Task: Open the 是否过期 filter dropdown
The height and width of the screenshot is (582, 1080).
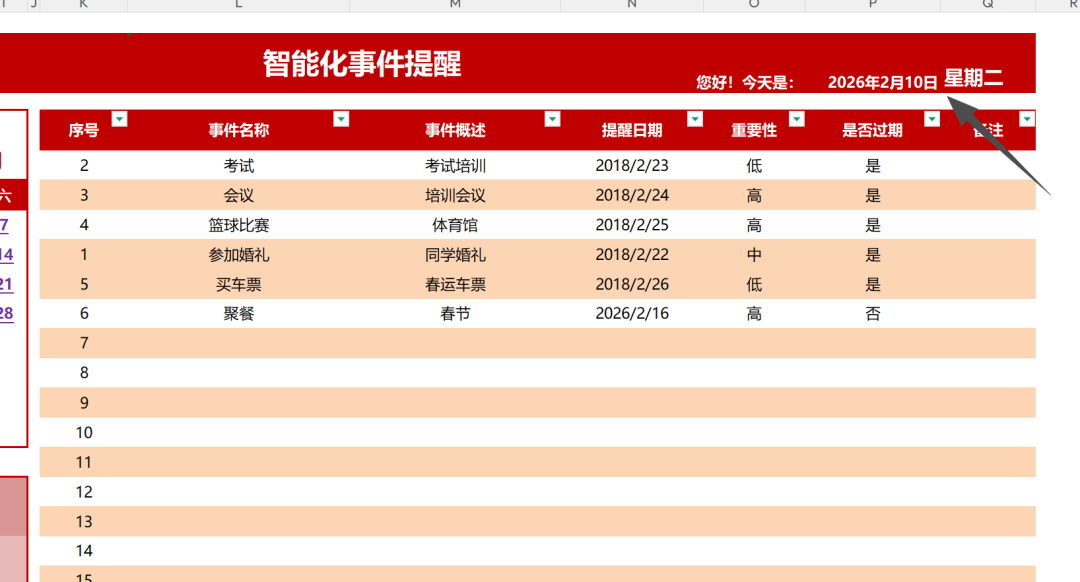Action: (x=932, y=119)
